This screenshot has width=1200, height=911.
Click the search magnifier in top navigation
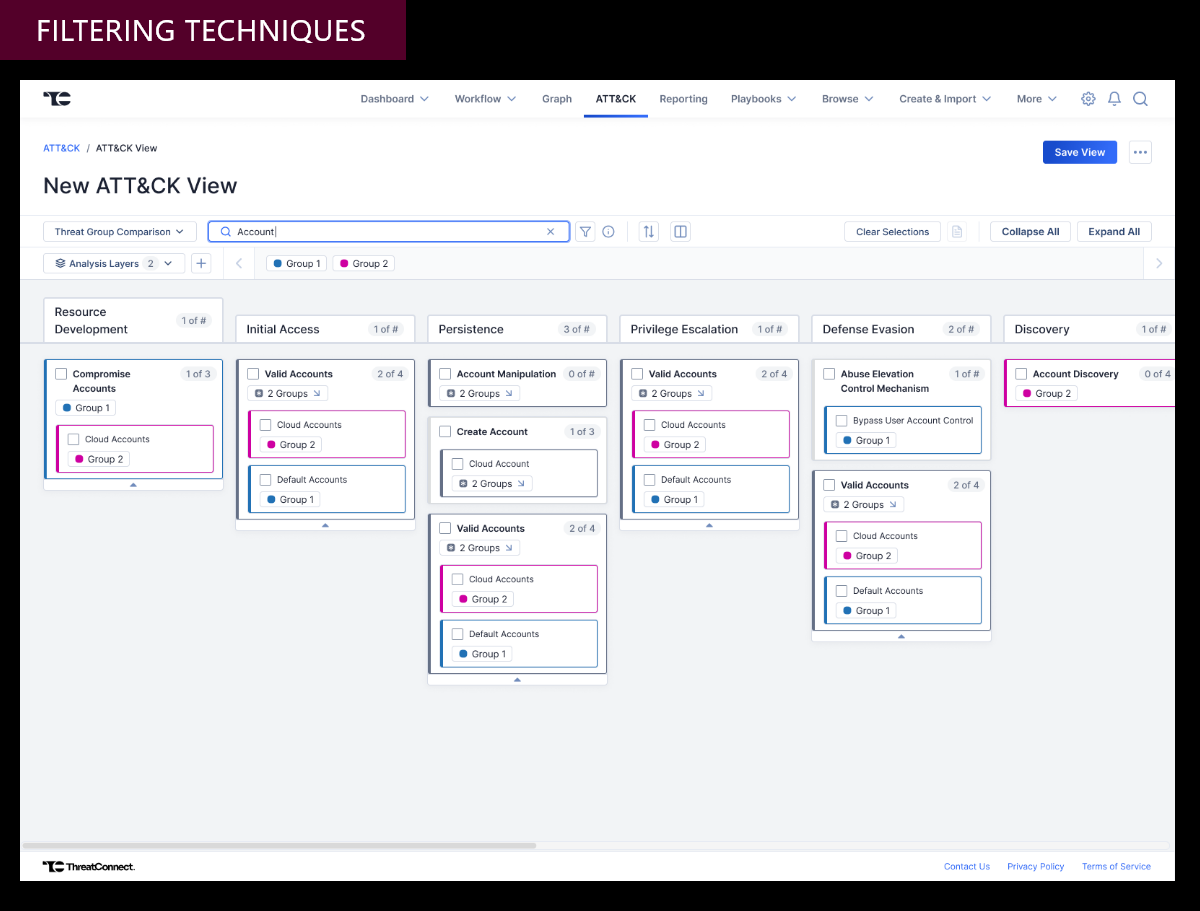[1140, 99]
